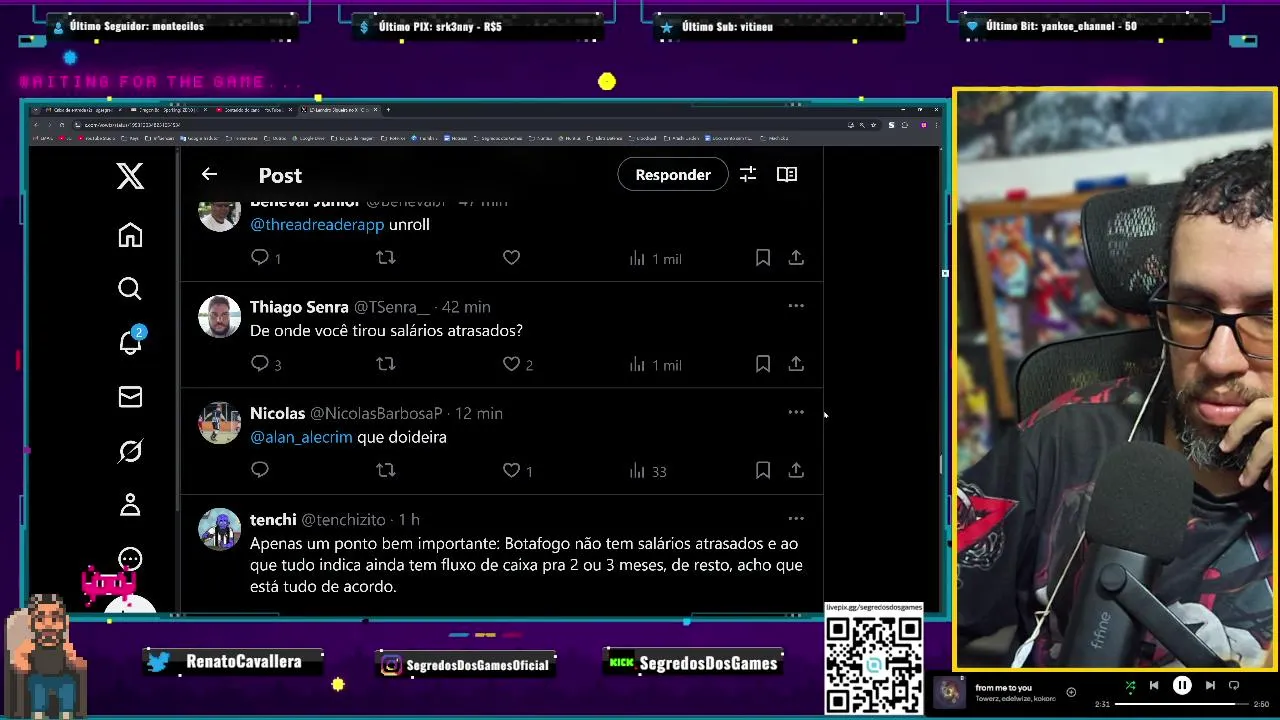Image resolution: width=1280 pixels, height=720 pixels.
Task: Click the Responder button
Action: point(673,174)
